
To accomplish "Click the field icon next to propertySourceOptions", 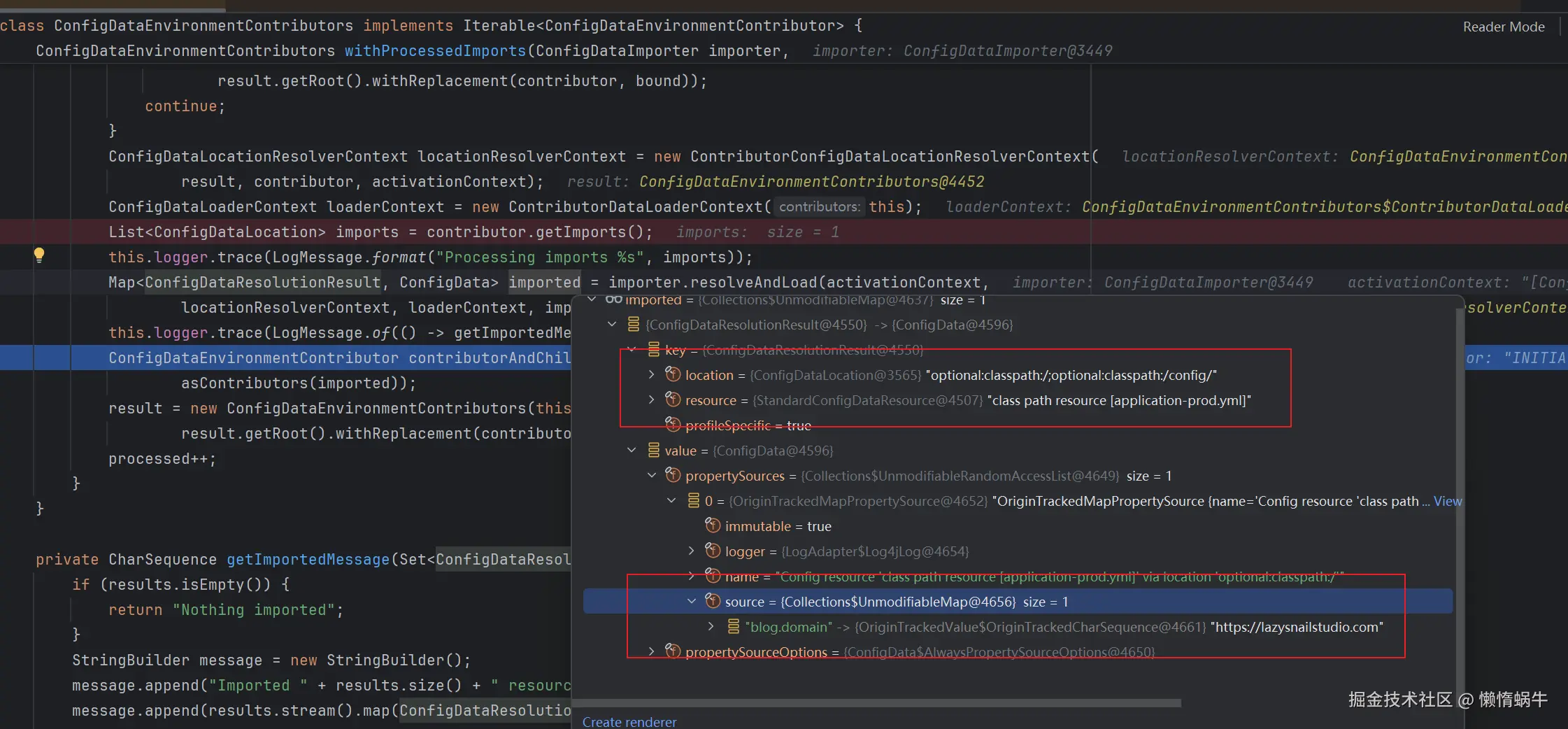I will coord(673,652).
